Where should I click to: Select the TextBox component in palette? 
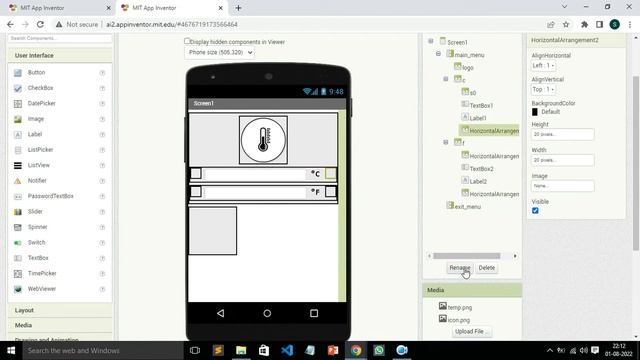pos(38,258)
